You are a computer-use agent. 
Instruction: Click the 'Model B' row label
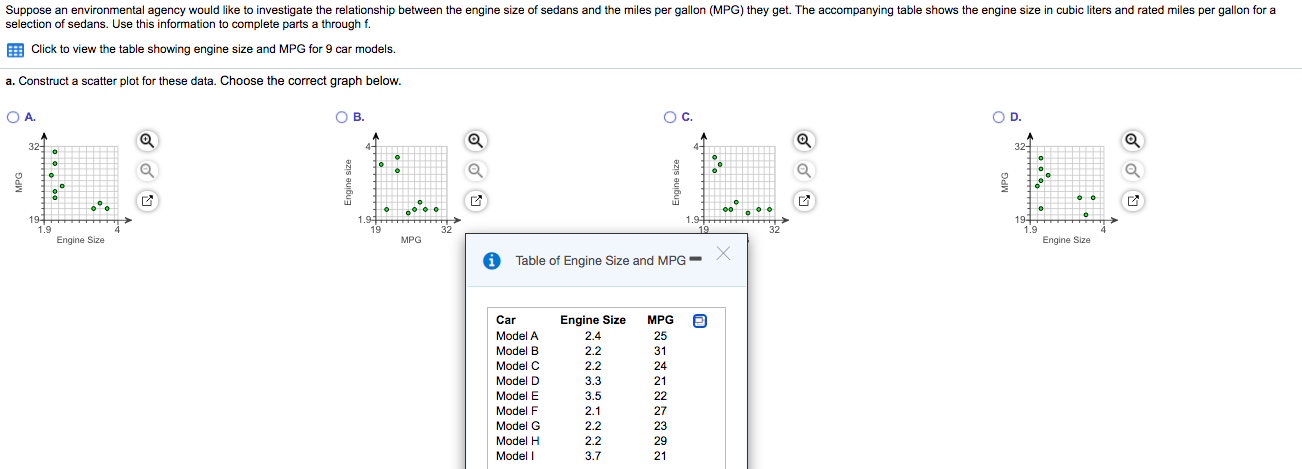tap(517, 351)
